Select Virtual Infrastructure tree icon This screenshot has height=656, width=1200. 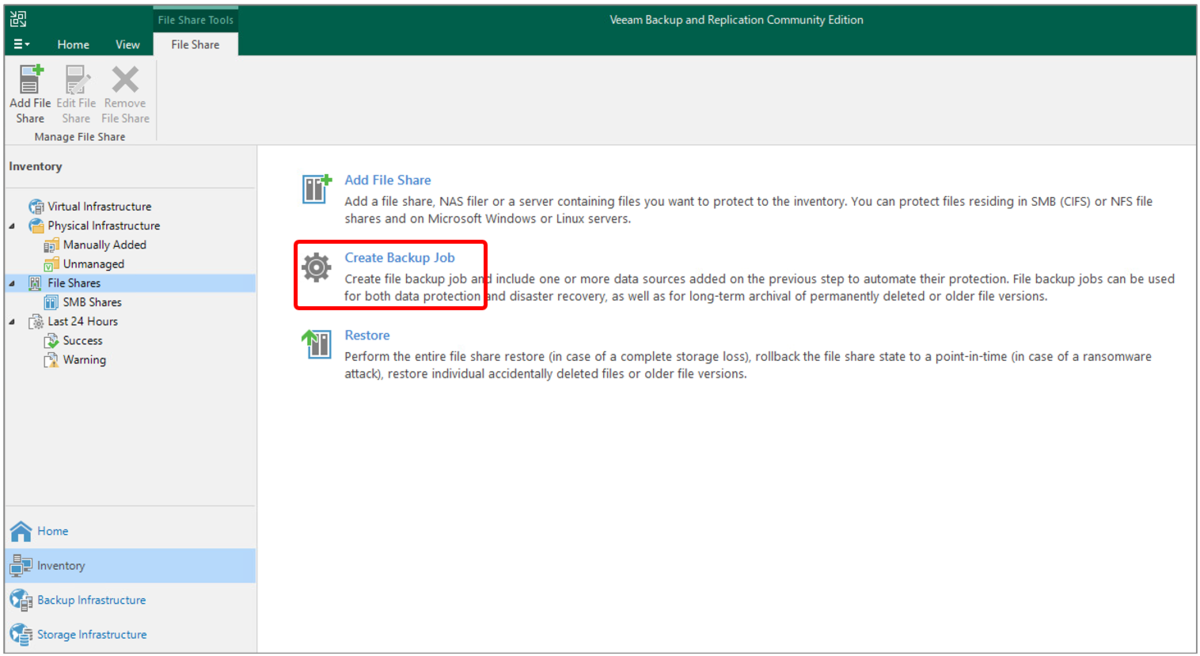[x=36, y=207]
